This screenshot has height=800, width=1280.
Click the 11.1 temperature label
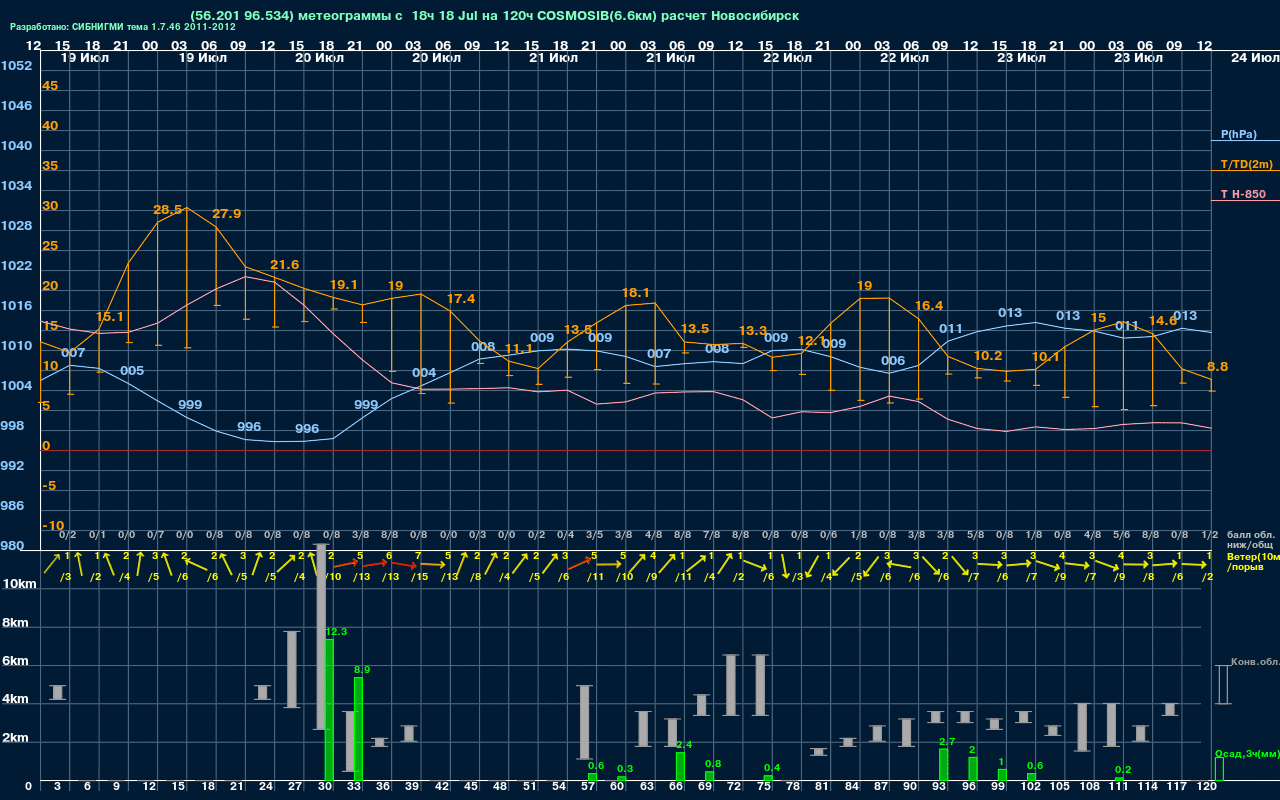(519, 349)
